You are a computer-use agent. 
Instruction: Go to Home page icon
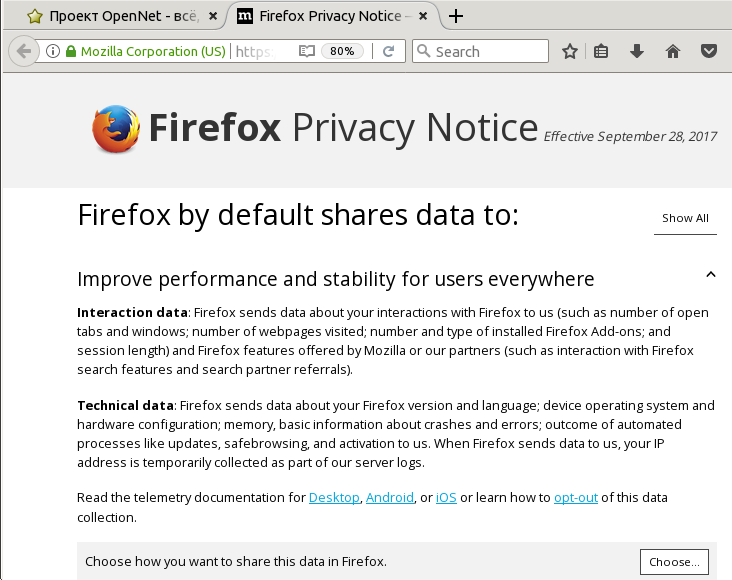point(673,51)
